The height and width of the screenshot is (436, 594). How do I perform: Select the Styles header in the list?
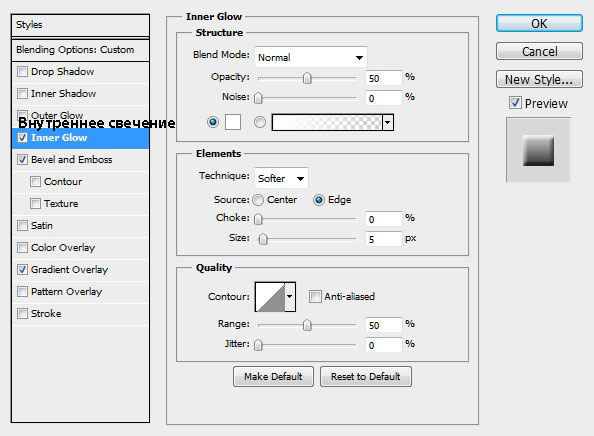coord(80,25)
